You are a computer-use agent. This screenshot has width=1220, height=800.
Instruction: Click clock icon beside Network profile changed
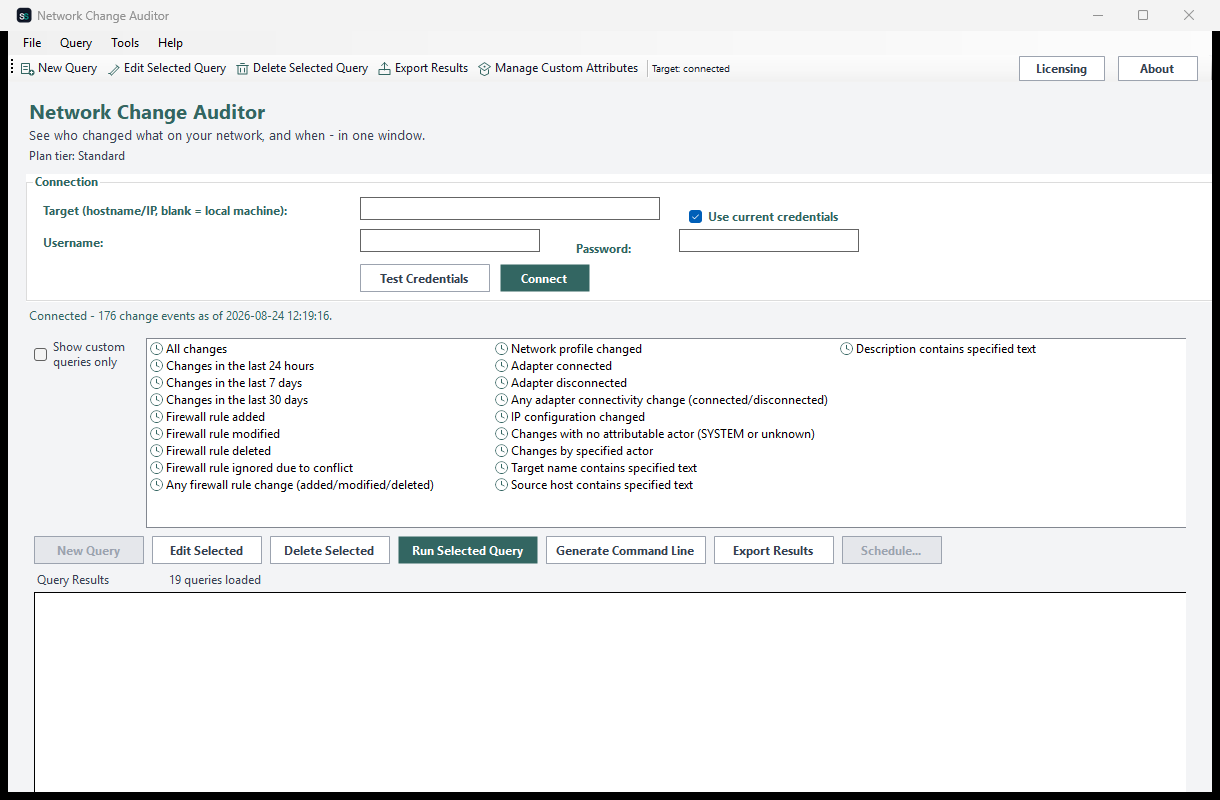point(502,349)
